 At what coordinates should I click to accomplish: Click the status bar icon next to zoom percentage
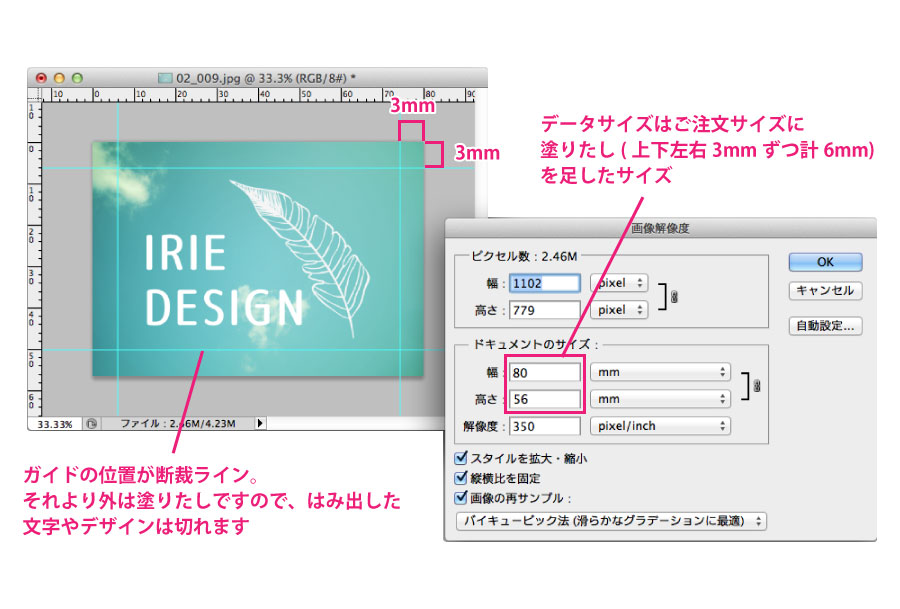point(91,424)
